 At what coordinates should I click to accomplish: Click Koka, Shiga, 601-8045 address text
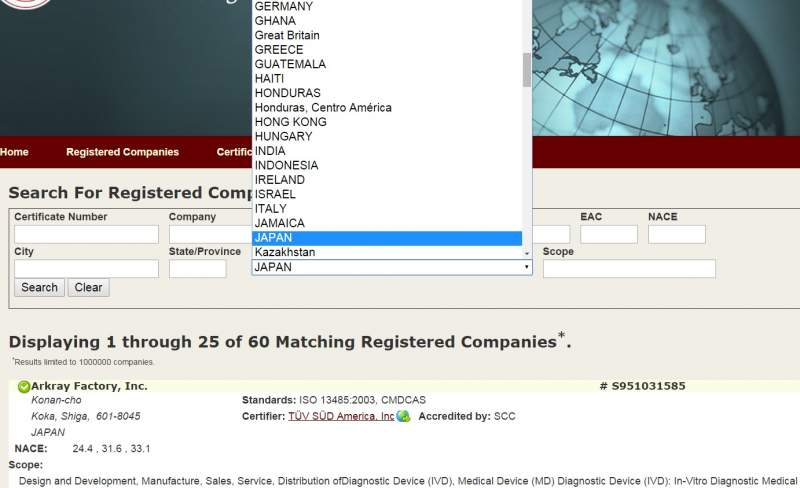(86, 417)
